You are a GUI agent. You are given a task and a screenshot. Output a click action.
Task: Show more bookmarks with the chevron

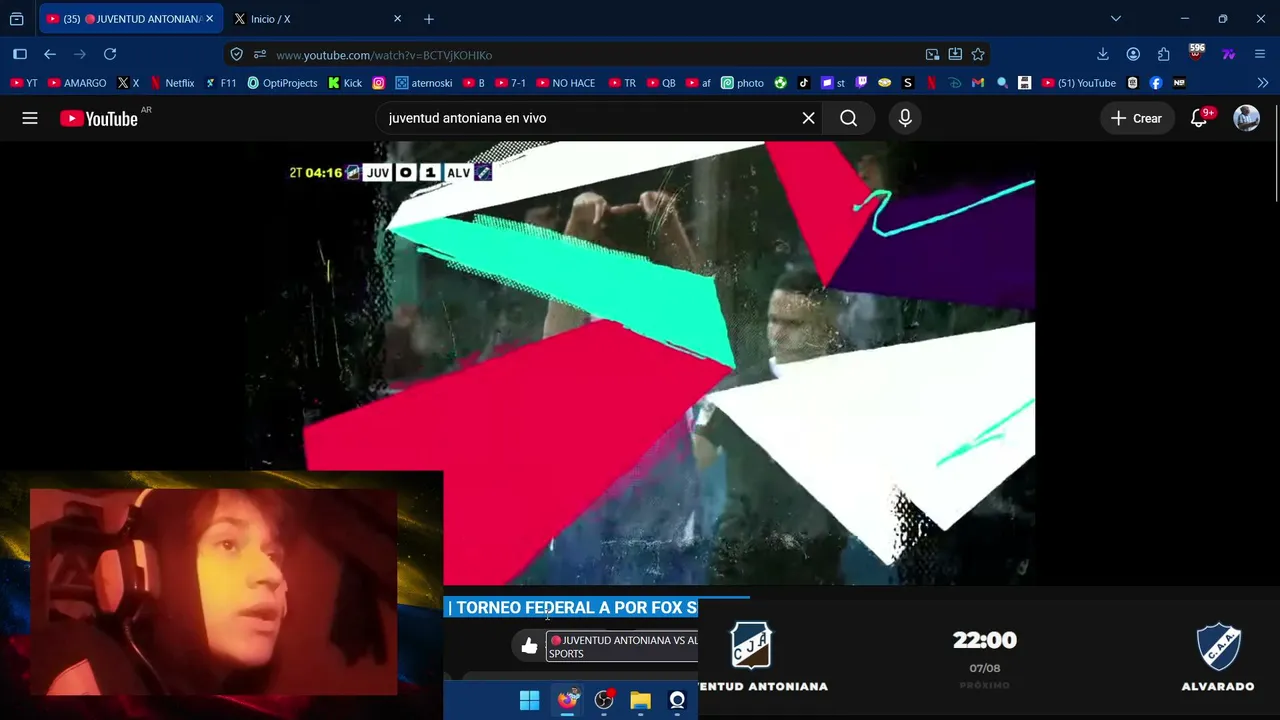(x=1263, y=83)
